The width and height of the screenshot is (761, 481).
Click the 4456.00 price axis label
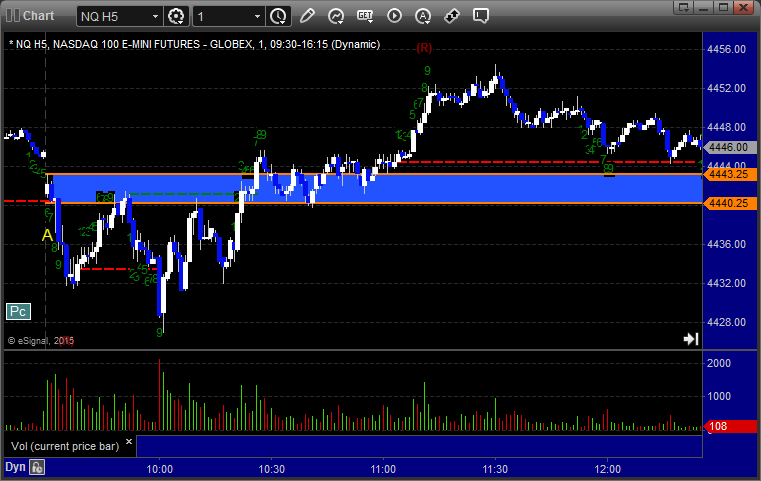(x=727, y=49)
